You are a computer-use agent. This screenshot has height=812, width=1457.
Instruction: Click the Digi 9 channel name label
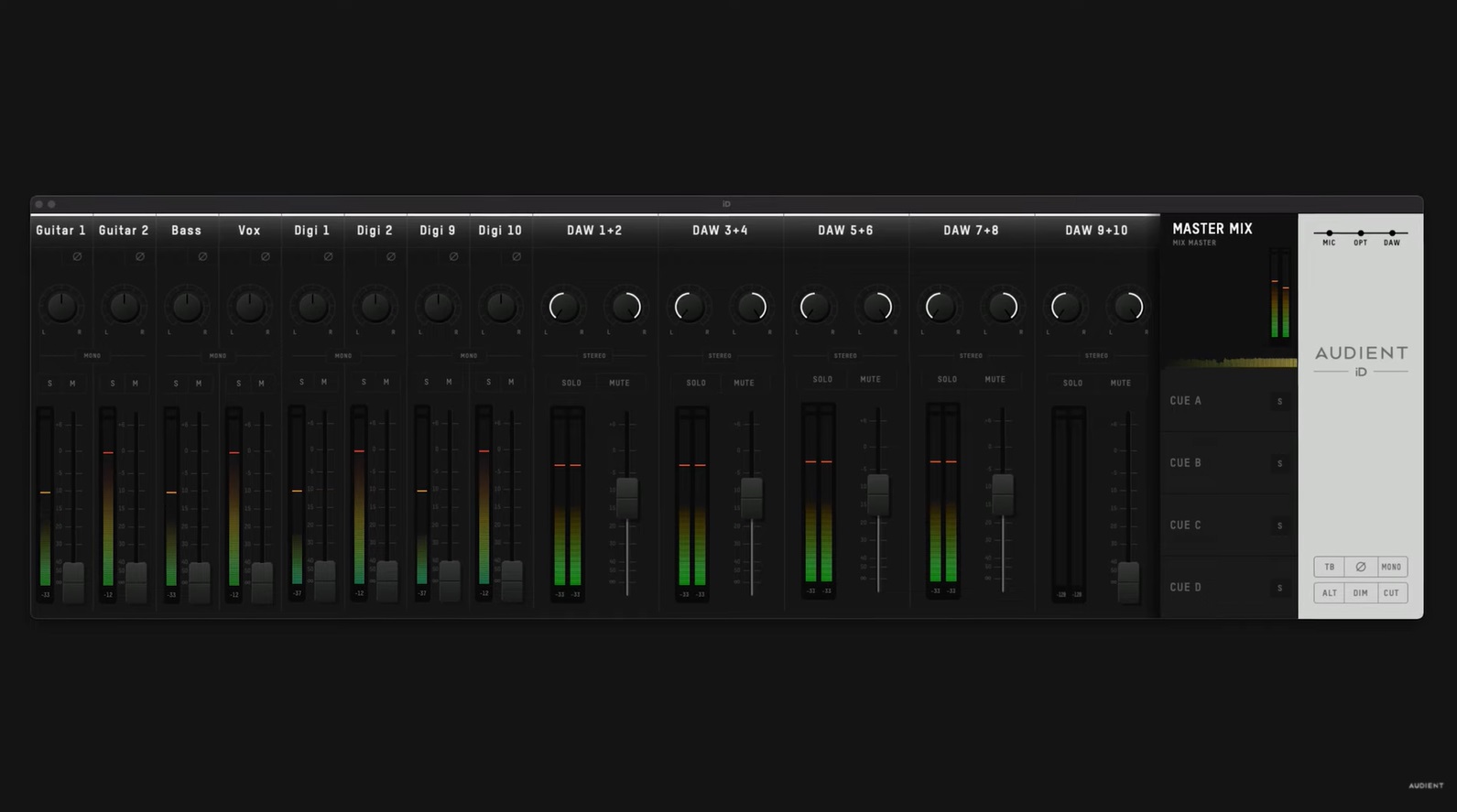point(438,231)
